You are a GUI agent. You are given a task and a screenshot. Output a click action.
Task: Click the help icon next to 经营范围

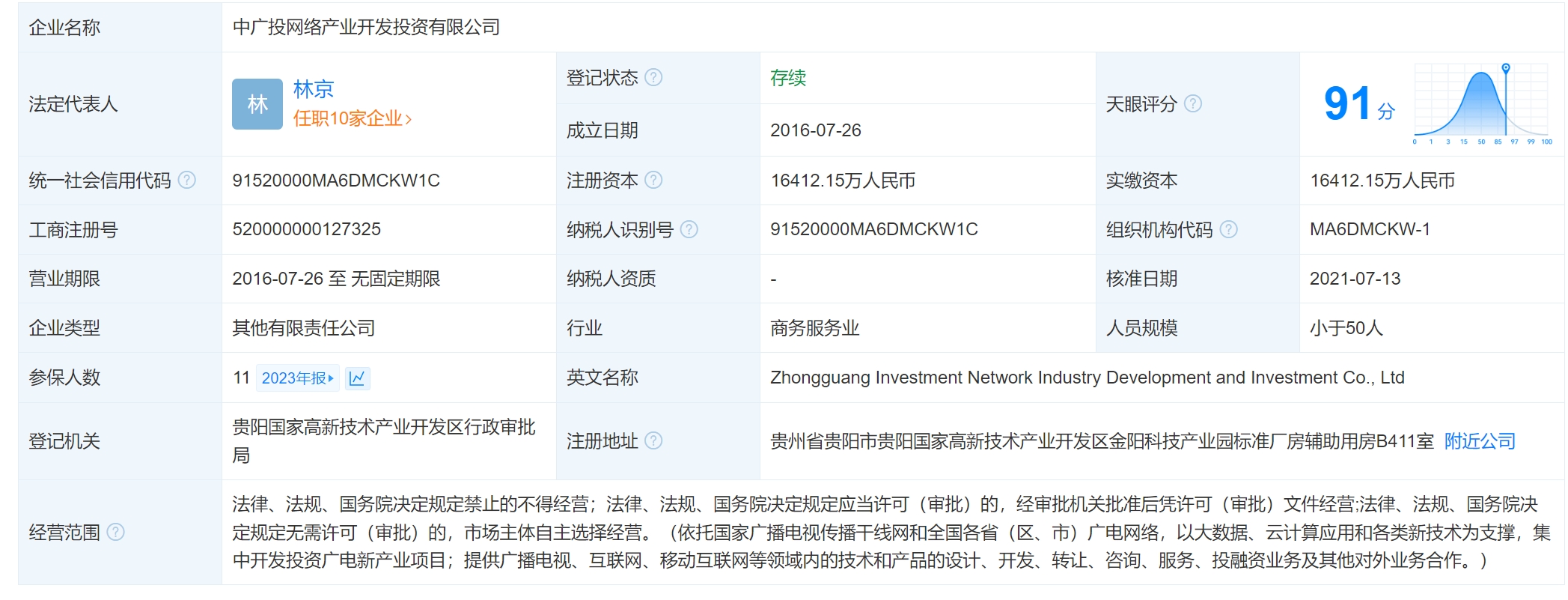pyautogui.click(x=115, y=532)
